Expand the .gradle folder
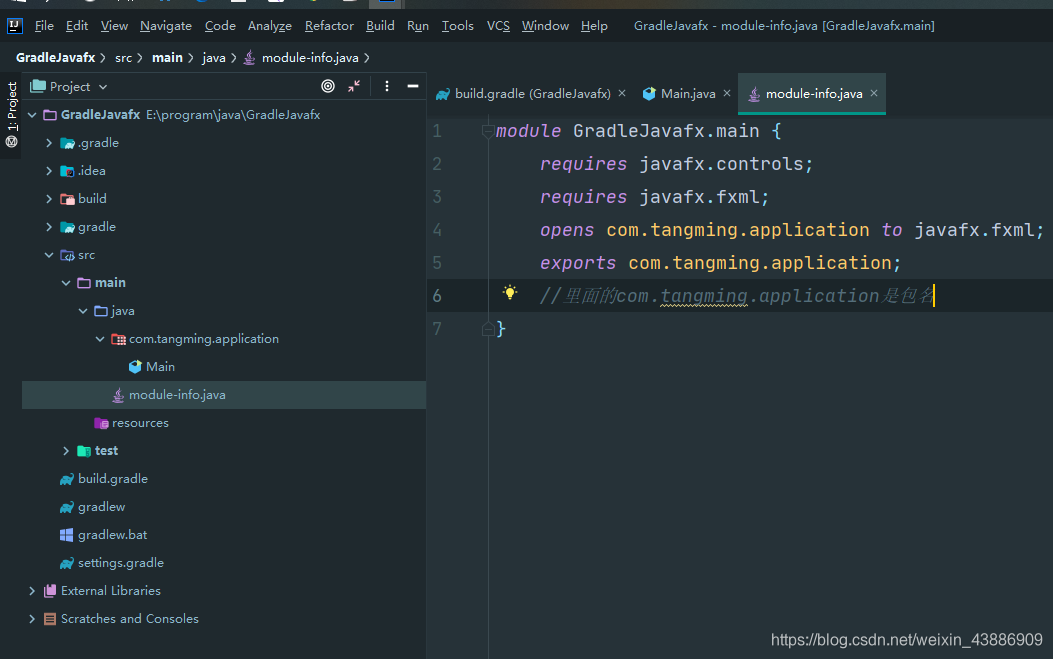1053x659 pixels. point(49,143)
